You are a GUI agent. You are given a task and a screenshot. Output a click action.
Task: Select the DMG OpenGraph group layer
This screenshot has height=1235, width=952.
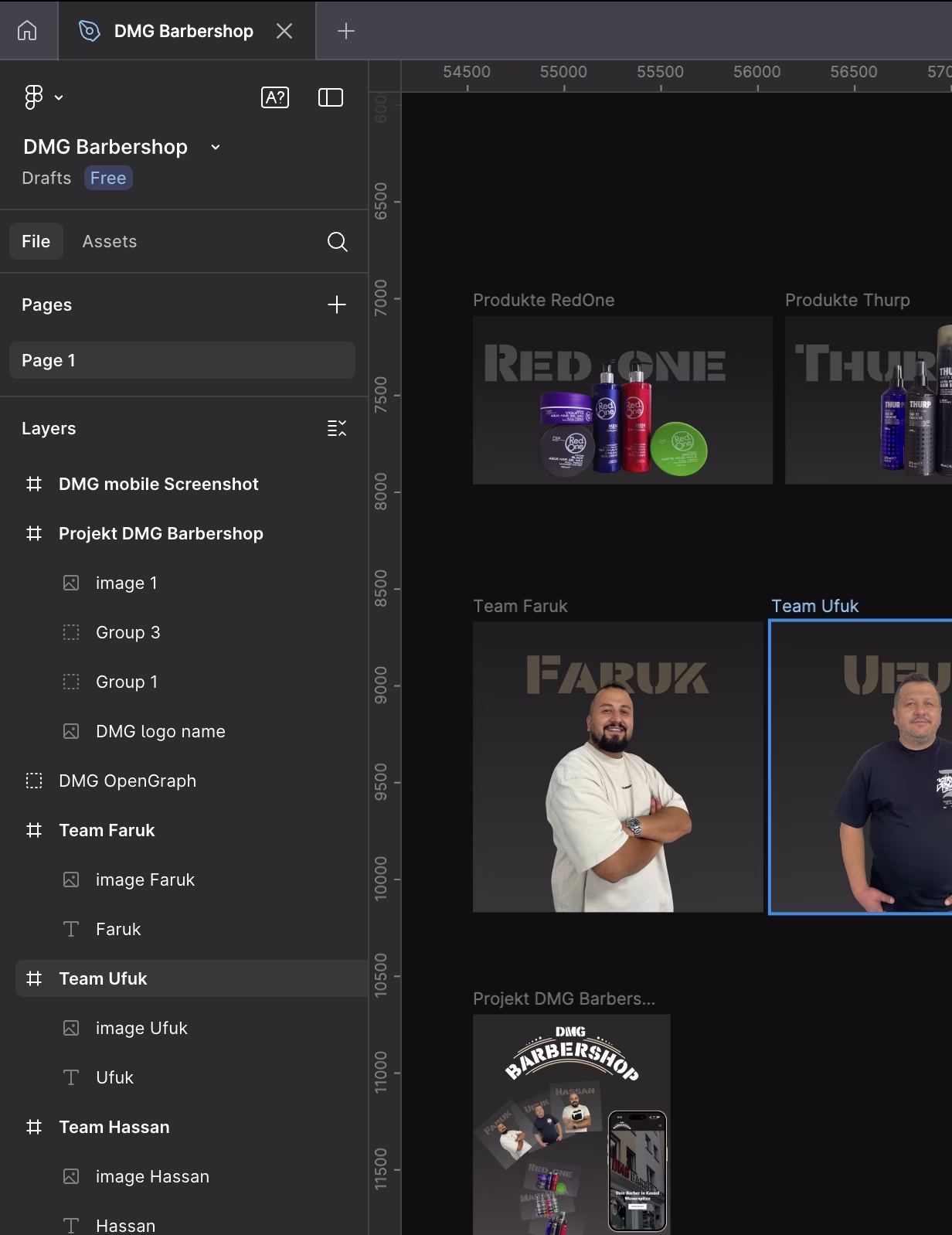coord(127,781)
